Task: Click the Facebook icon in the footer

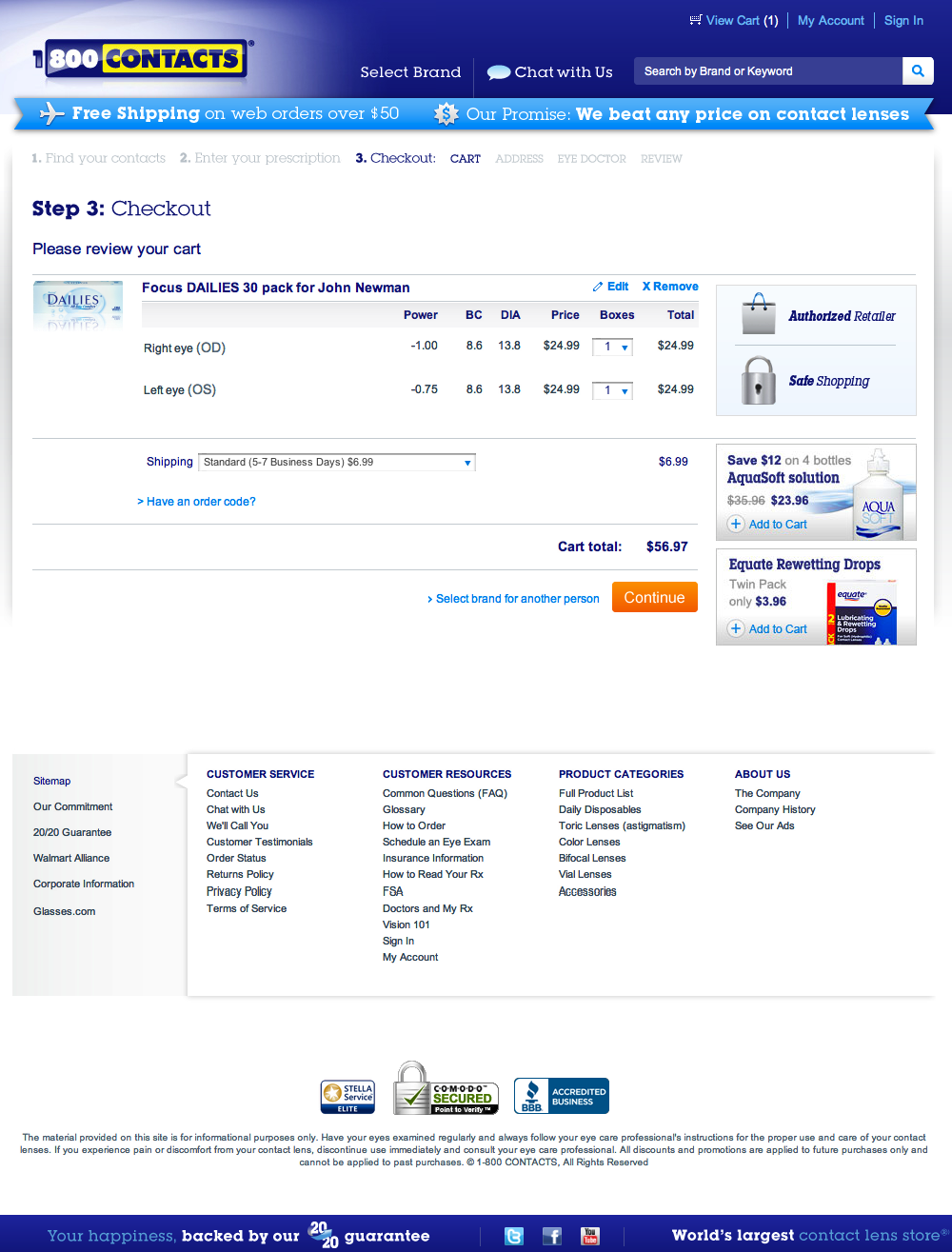Action: (x=551, y=1235)
